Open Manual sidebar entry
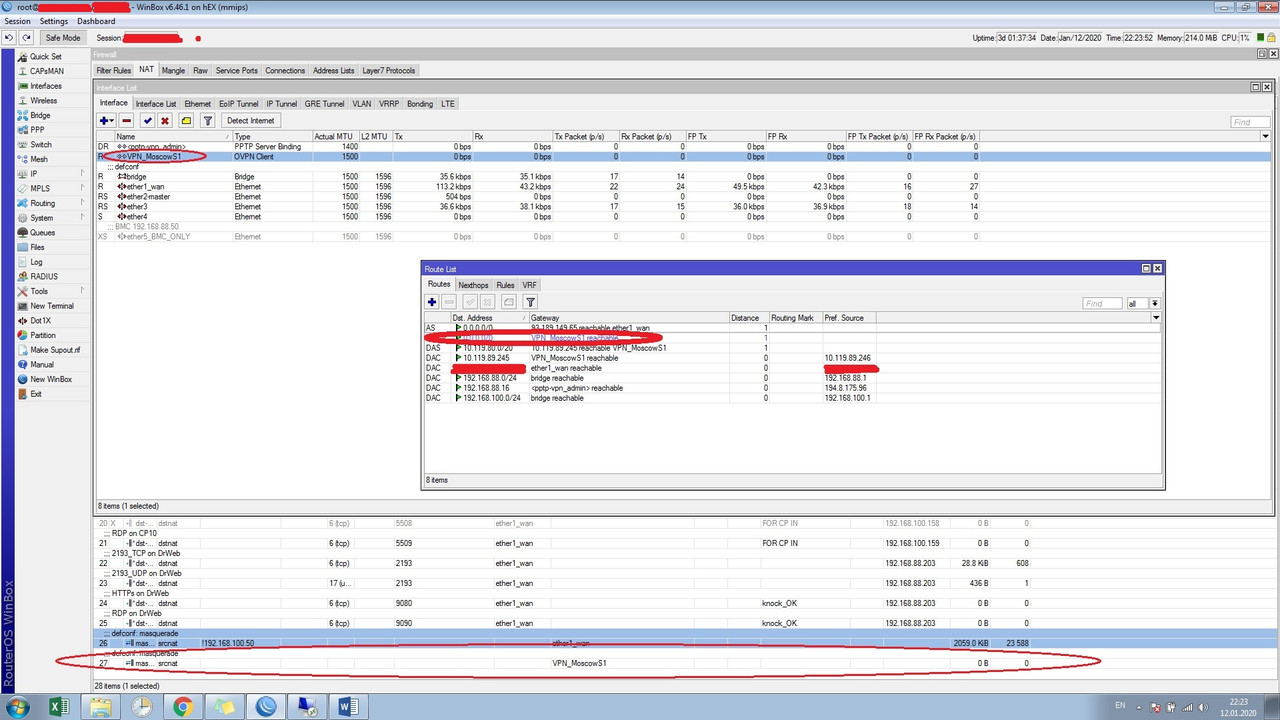 pos(41,365)
